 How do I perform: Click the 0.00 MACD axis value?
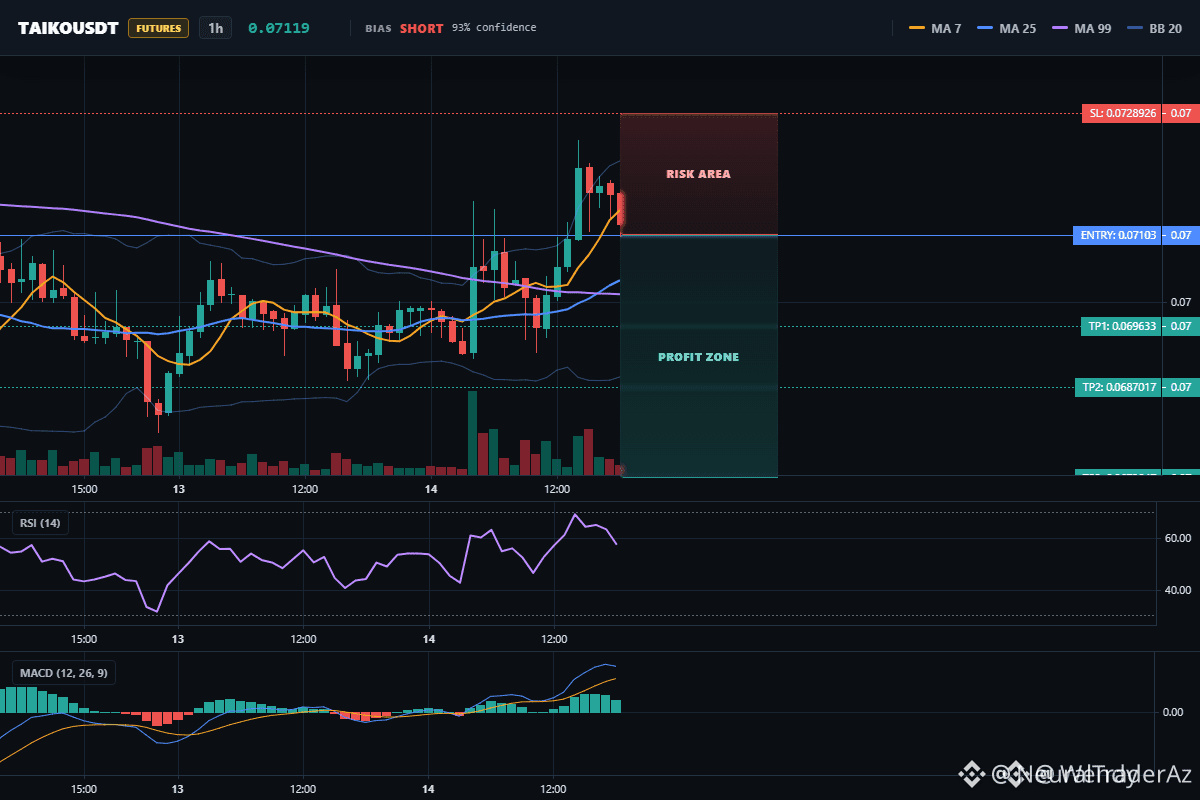click(1173, 712)
